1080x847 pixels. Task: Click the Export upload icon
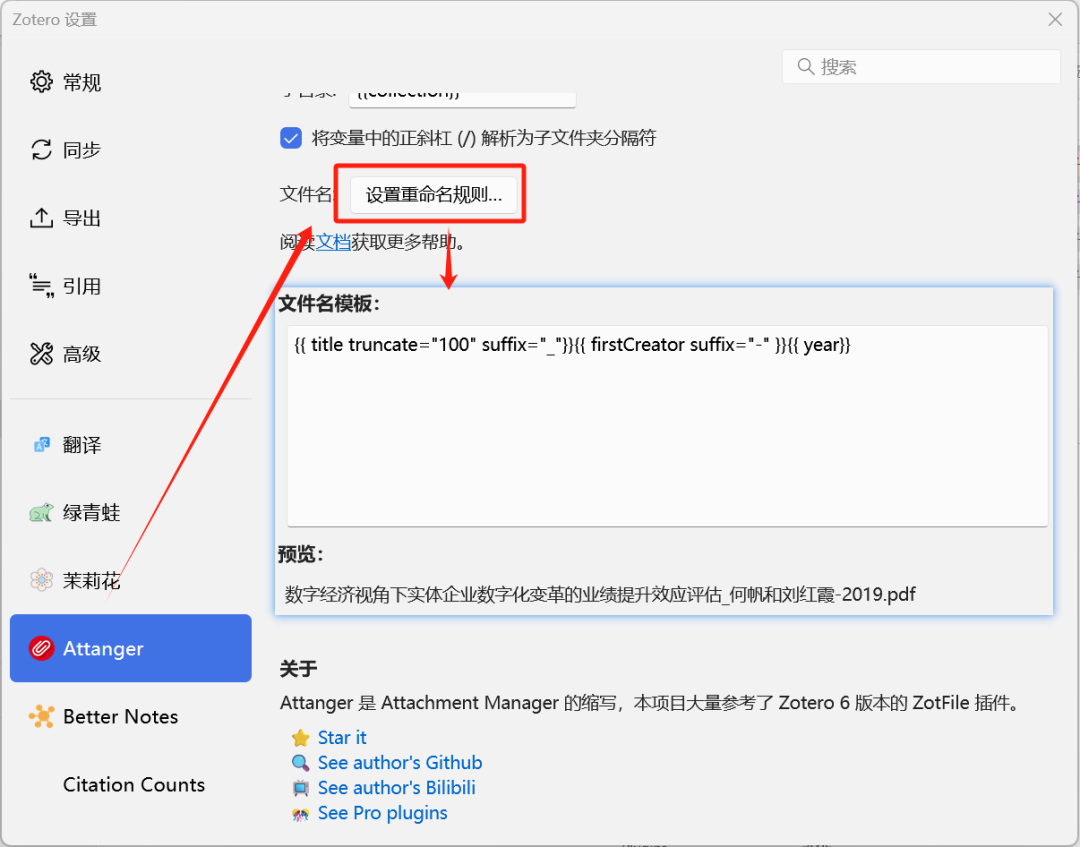(x=41, y=218)
